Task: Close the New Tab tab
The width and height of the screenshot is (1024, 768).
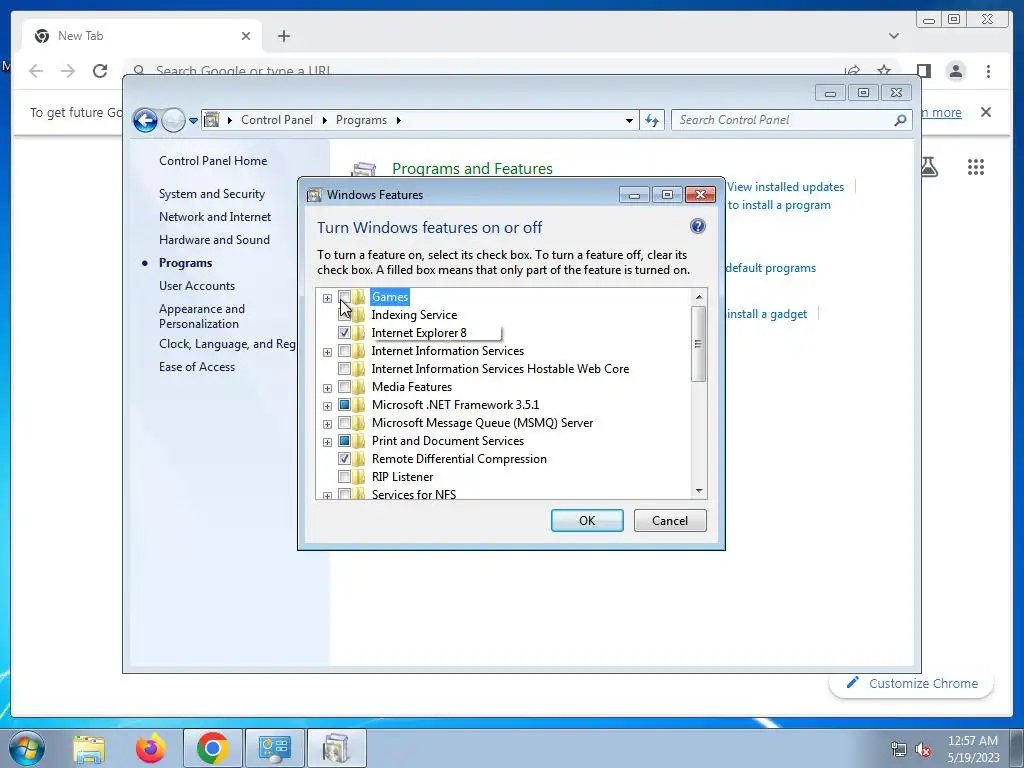Action: [246, 36]
